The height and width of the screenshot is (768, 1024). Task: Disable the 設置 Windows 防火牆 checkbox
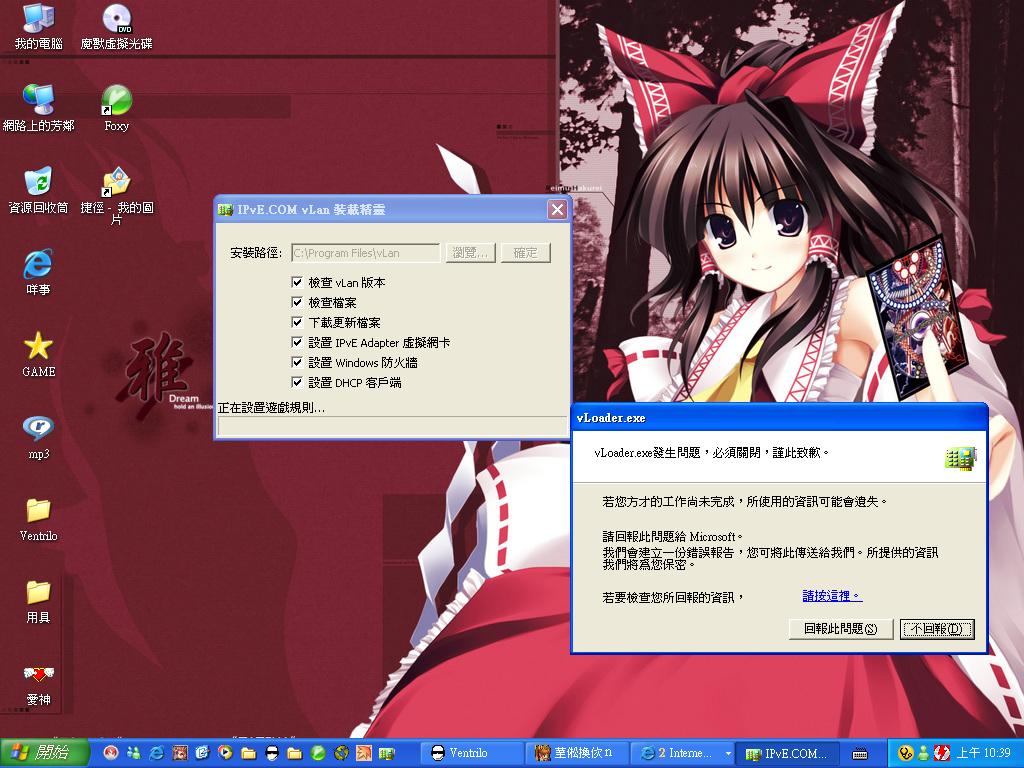point(297,363)
